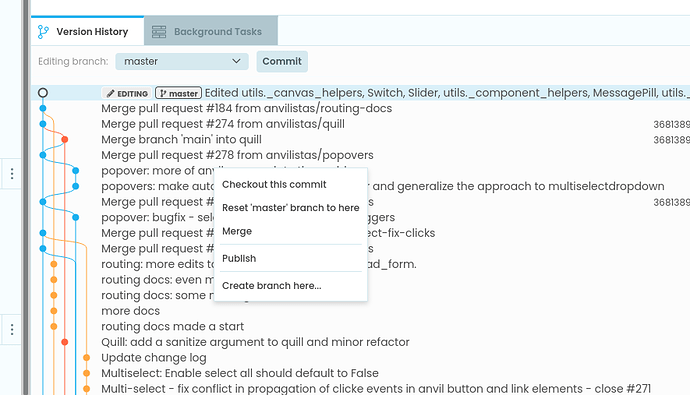
Task: Select the commit 'Merge pull request #184 from anvilistas/routing-docs'
Action: coord(246,108)
